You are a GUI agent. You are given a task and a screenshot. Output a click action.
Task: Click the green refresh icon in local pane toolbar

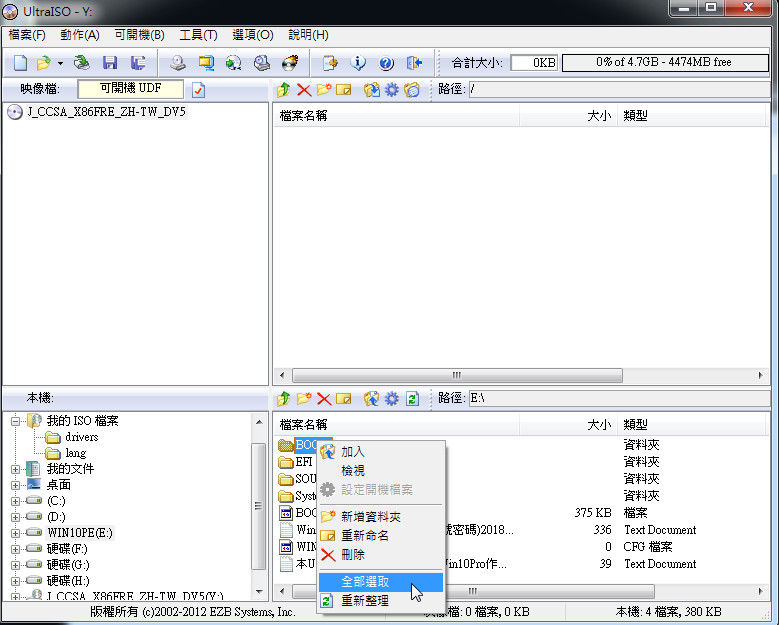coord(412,399)
